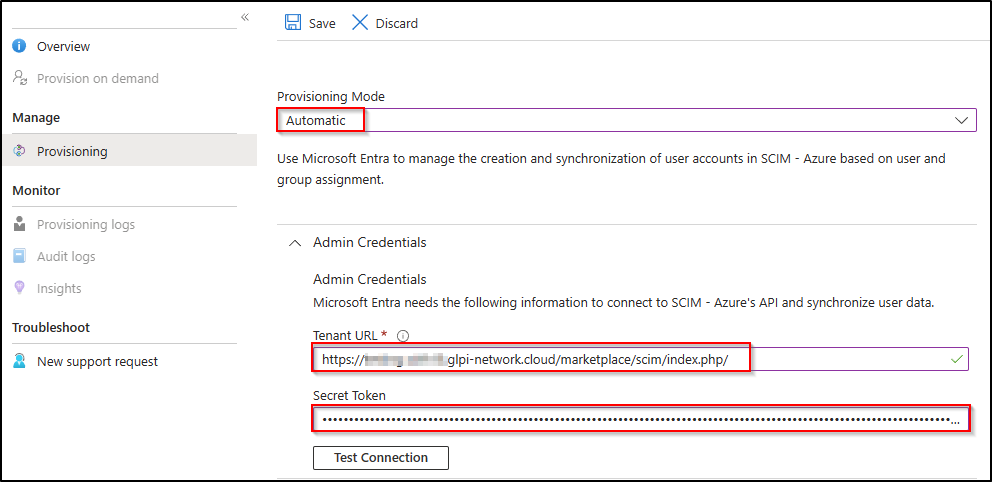Image resolution: width=992 pixels, height=482 pixels.
Task: Click the Audit logs icon
Action: pyautogui.click(x=19, y=257)
